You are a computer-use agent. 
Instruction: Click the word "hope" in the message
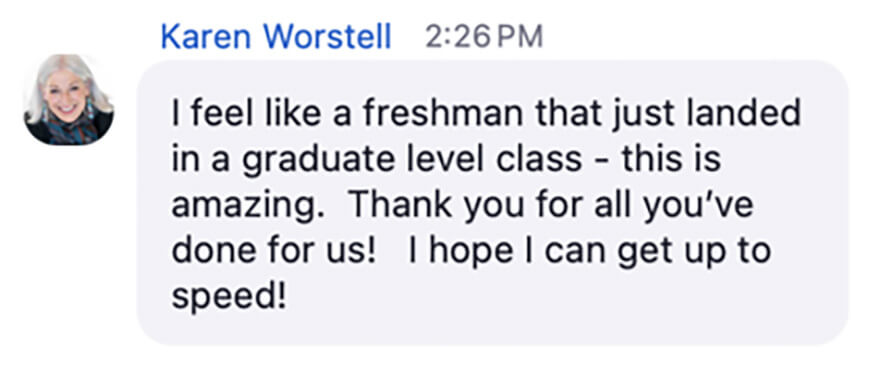tap(471, 252)
